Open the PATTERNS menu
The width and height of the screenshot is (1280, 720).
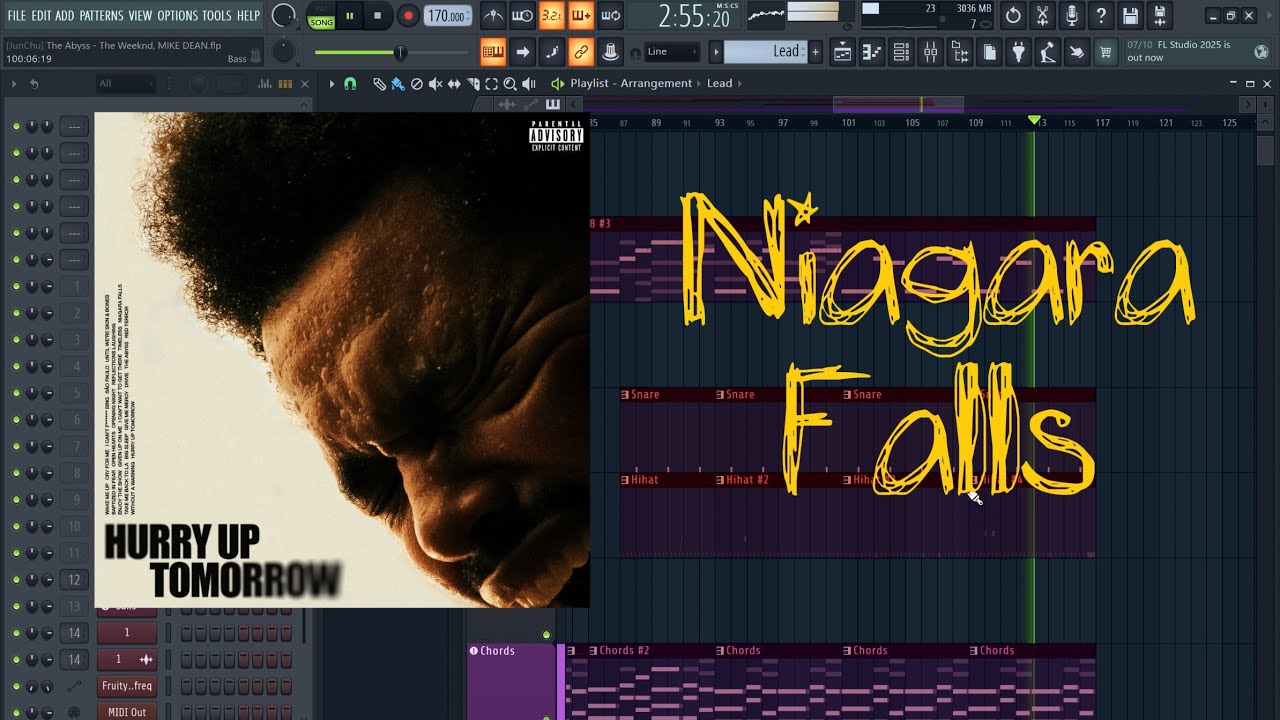pos(101,16)
